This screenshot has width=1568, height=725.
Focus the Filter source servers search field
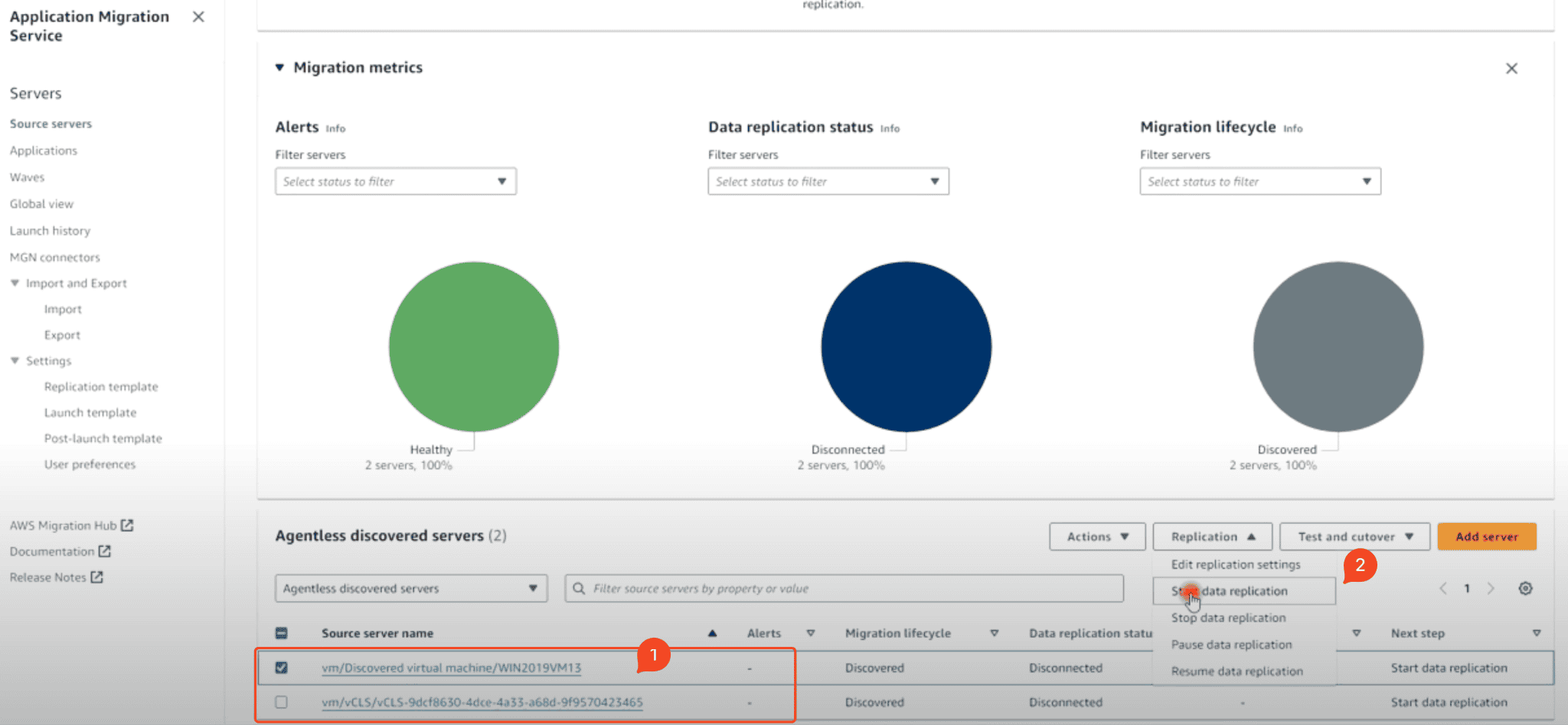tap(844, 588)
